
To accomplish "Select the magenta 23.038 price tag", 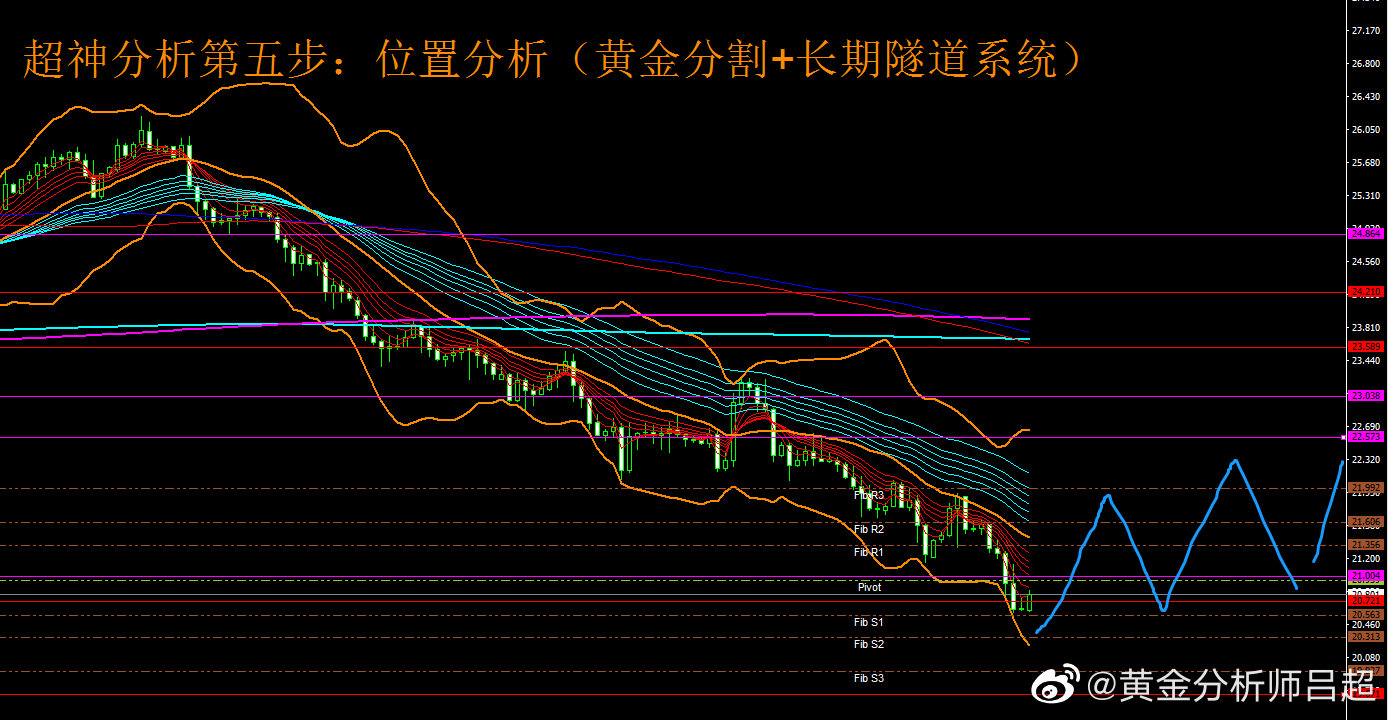I will pyautogui.click(x=1365, y=396).
